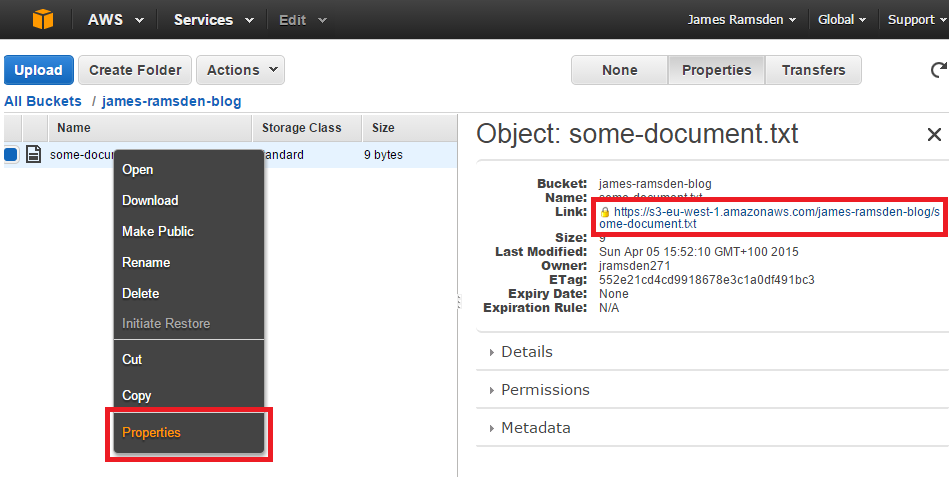Viewport: 949px width, 477px height.
Task: Click the Create Folder button
Action: pos(135,70)
